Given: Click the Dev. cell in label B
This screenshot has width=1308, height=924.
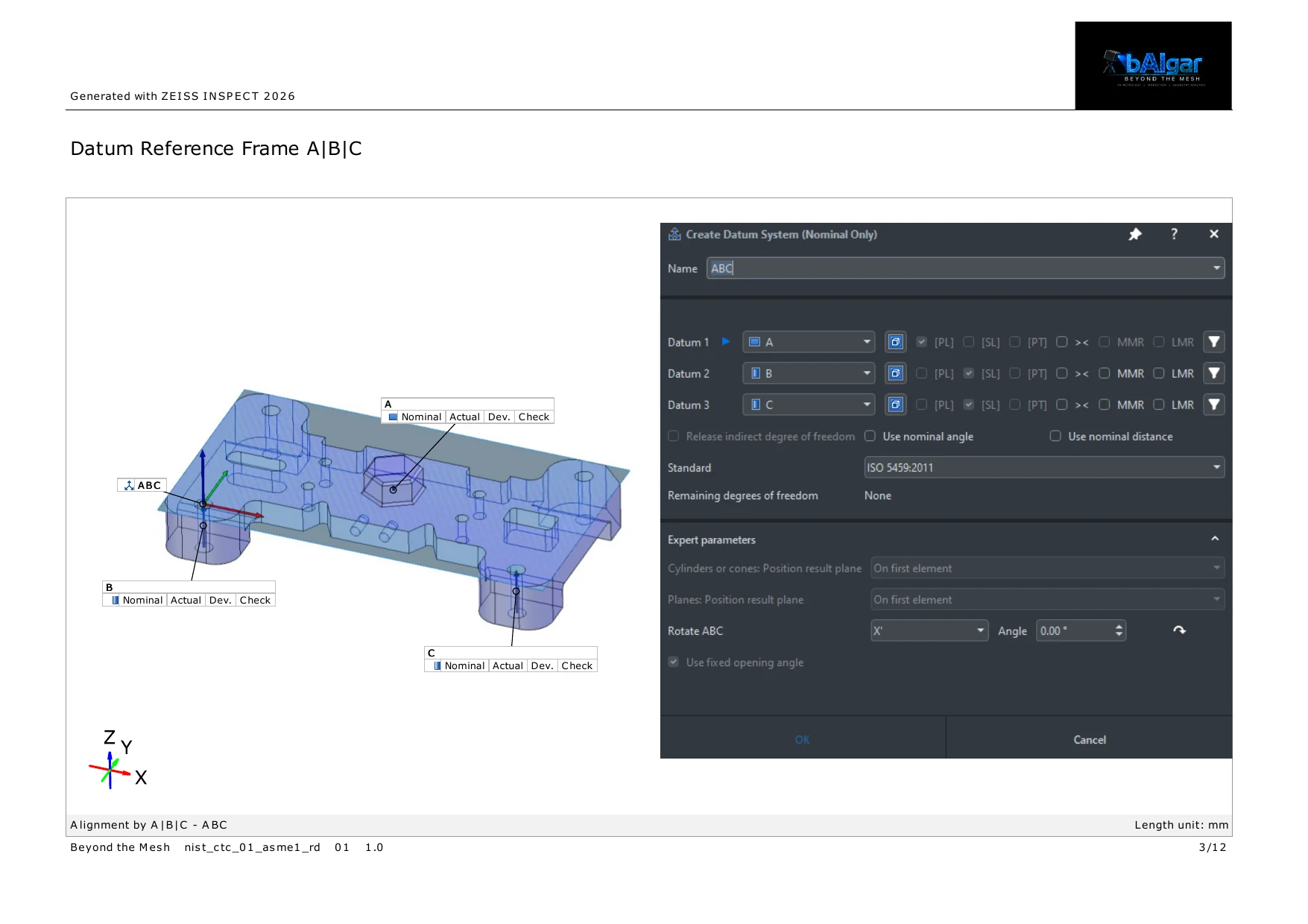Looking at the screenshot, I should [220, 601].
